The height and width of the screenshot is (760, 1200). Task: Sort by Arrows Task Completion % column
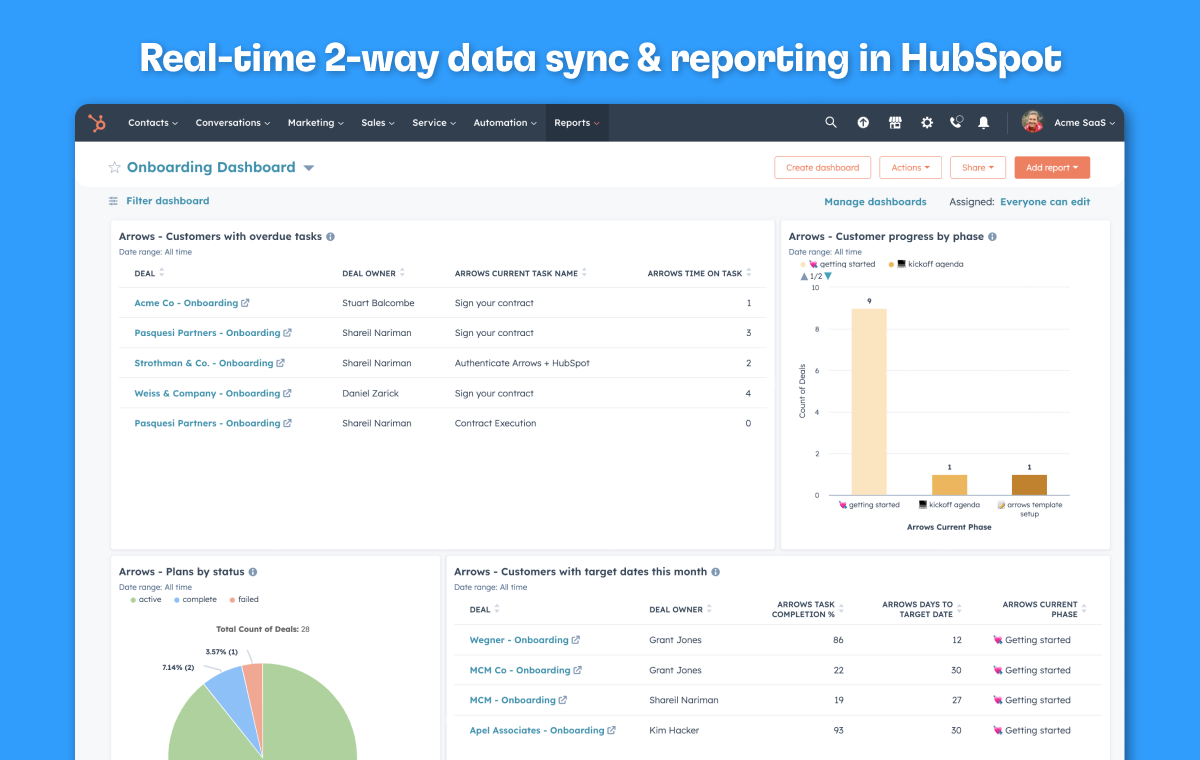[841, 609]
